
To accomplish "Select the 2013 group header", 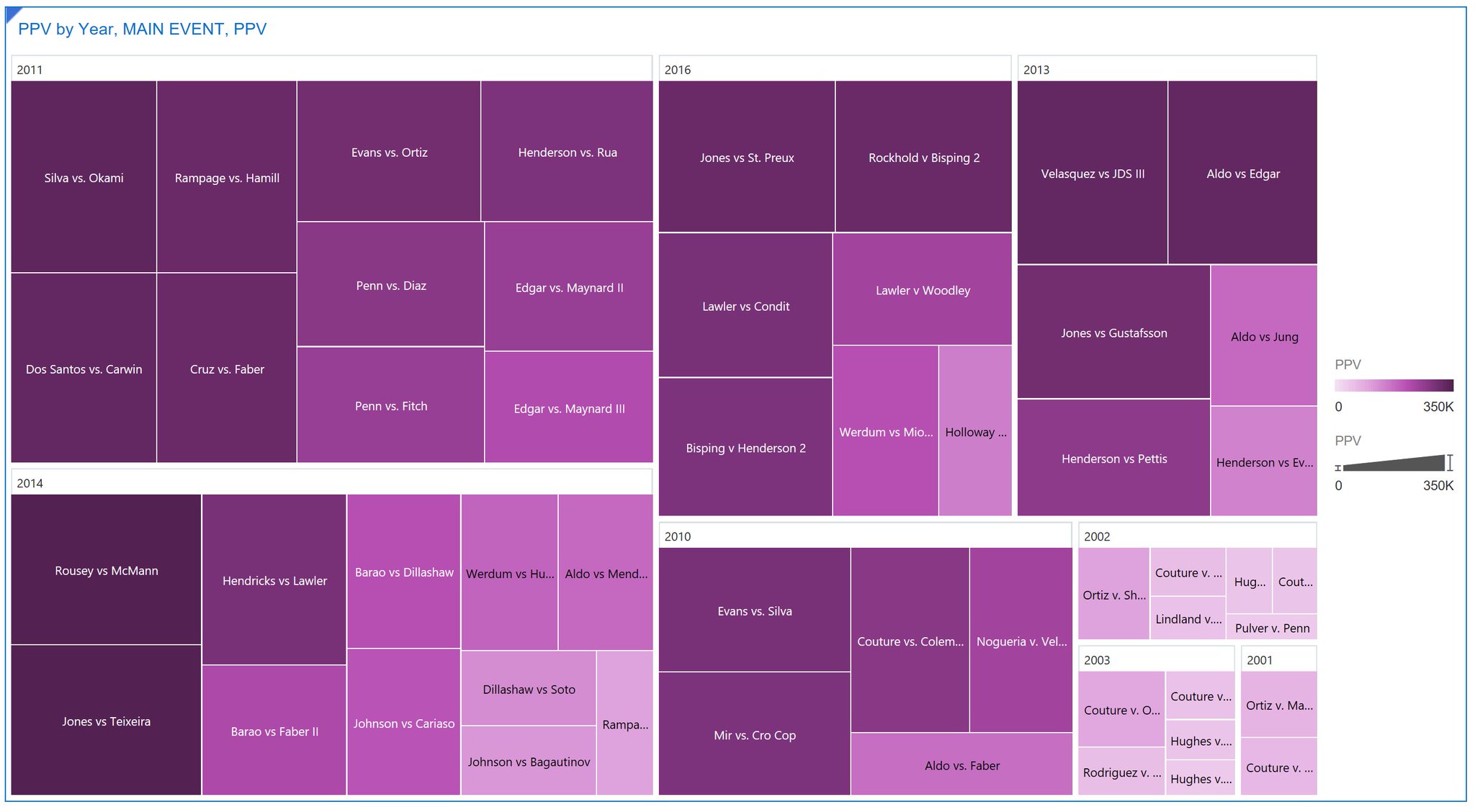I will point(1167,69).
